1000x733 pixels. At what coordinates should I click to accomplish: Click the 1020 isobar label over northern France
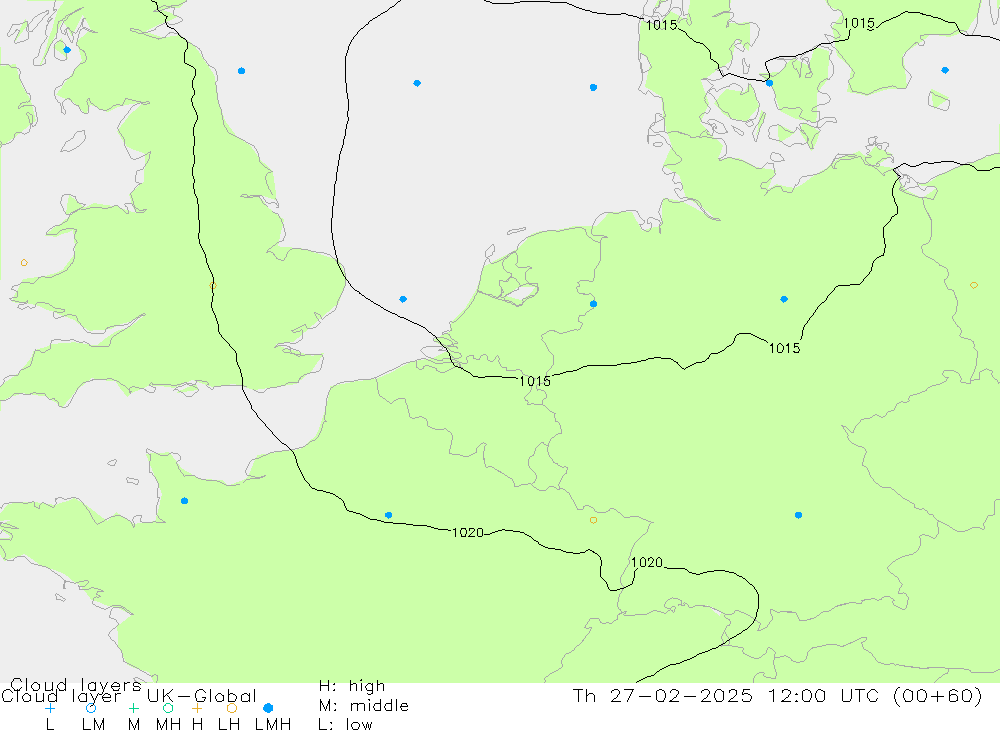click(467, 533)
